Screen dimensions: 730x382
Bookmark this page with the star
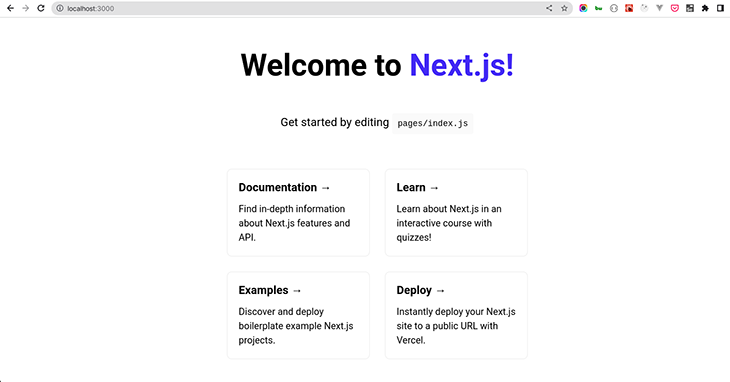click(564, 8)
